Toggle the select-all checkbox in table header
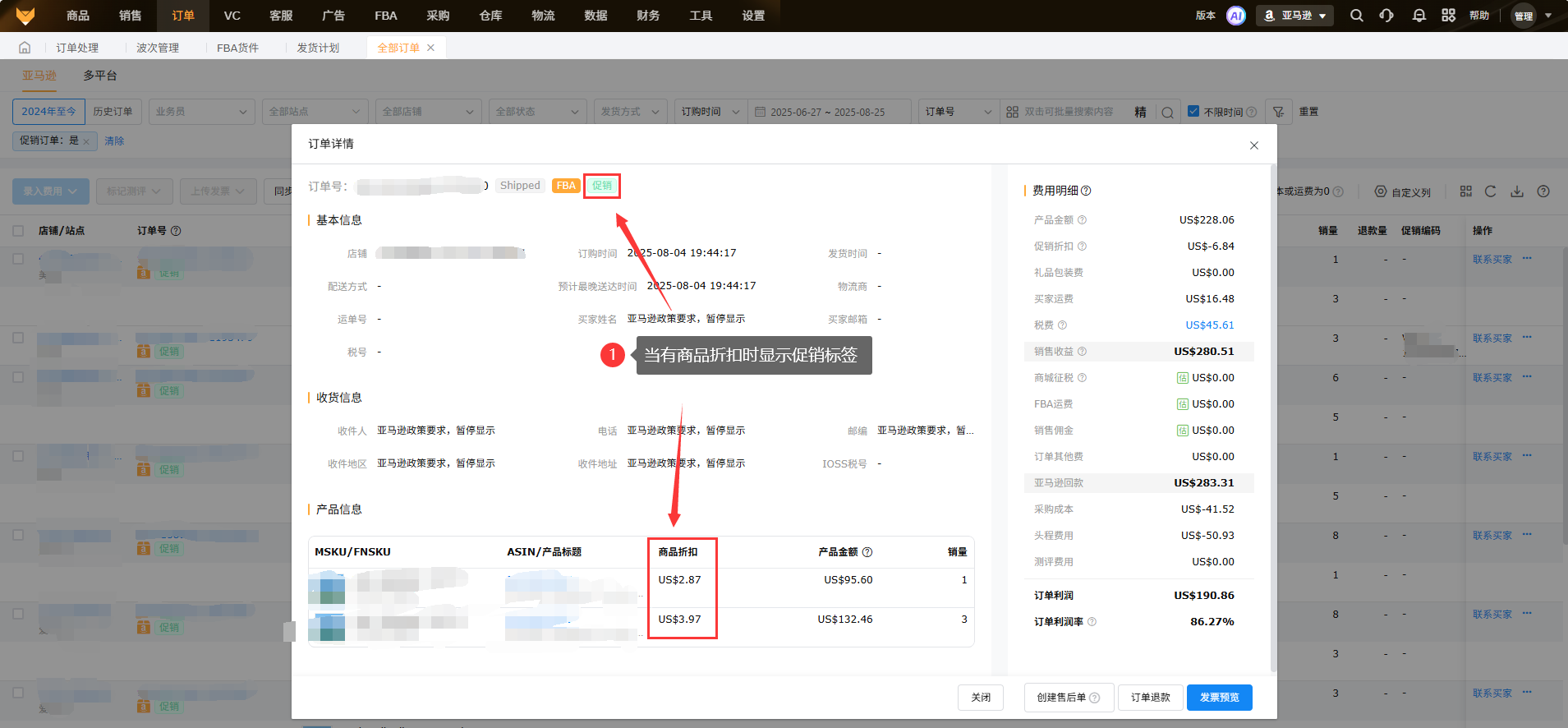 click(18, 231)
